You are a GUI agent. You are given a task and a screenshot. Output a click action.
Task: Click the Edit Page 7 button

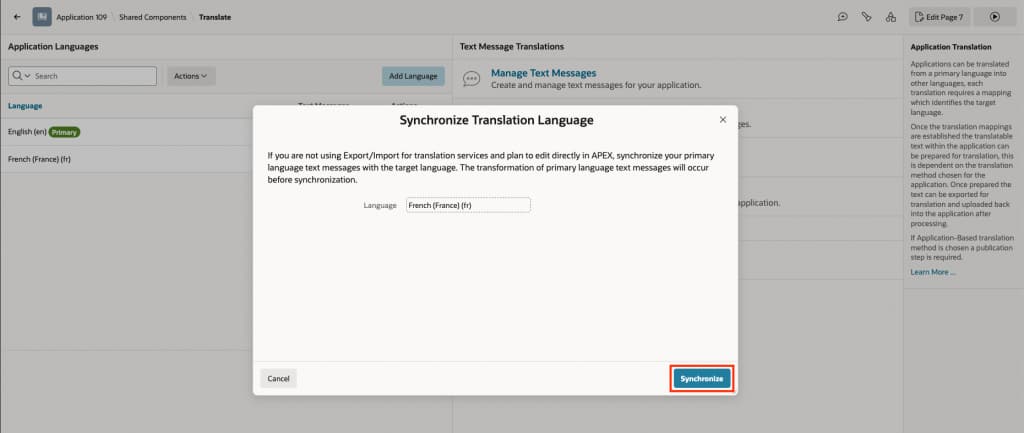coord(939,17)
